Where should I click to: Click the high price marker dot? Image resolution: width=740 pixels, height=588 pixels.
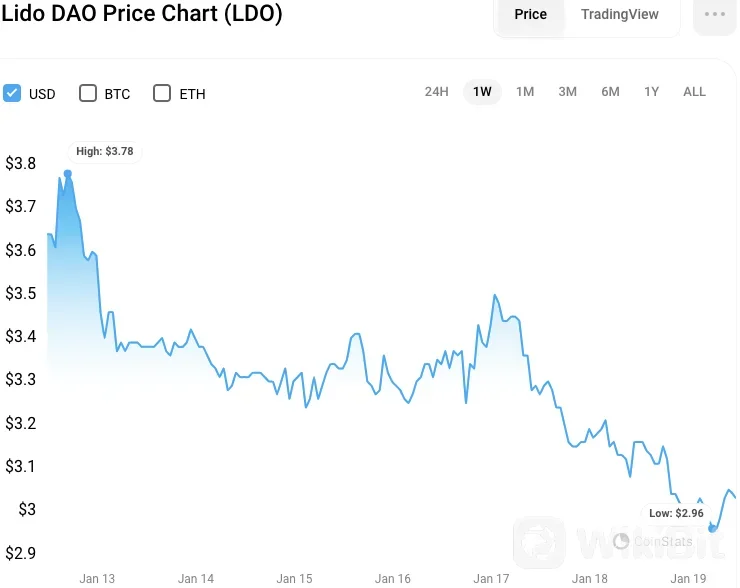pyautogui.click(x=68, y=174)
